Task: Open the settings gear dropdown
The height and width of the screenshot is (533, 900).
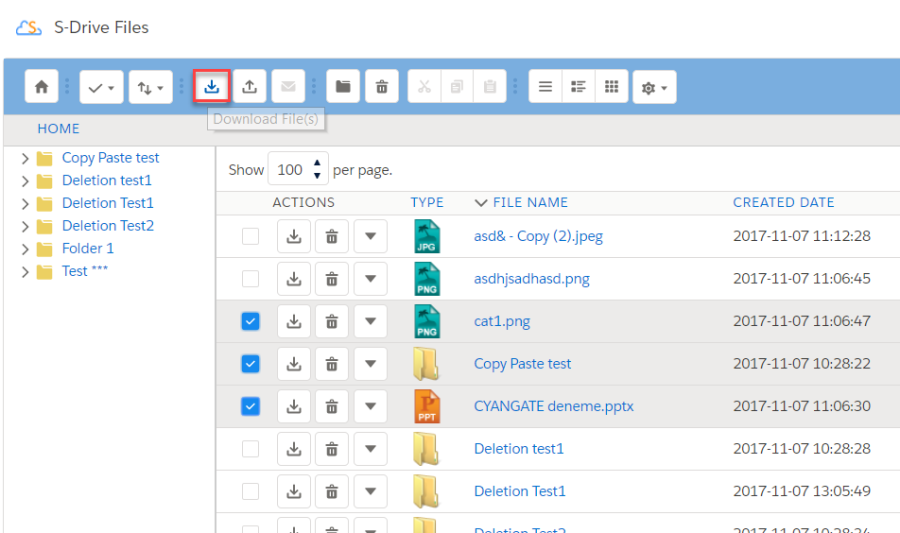Action: (x=654, y=88)
